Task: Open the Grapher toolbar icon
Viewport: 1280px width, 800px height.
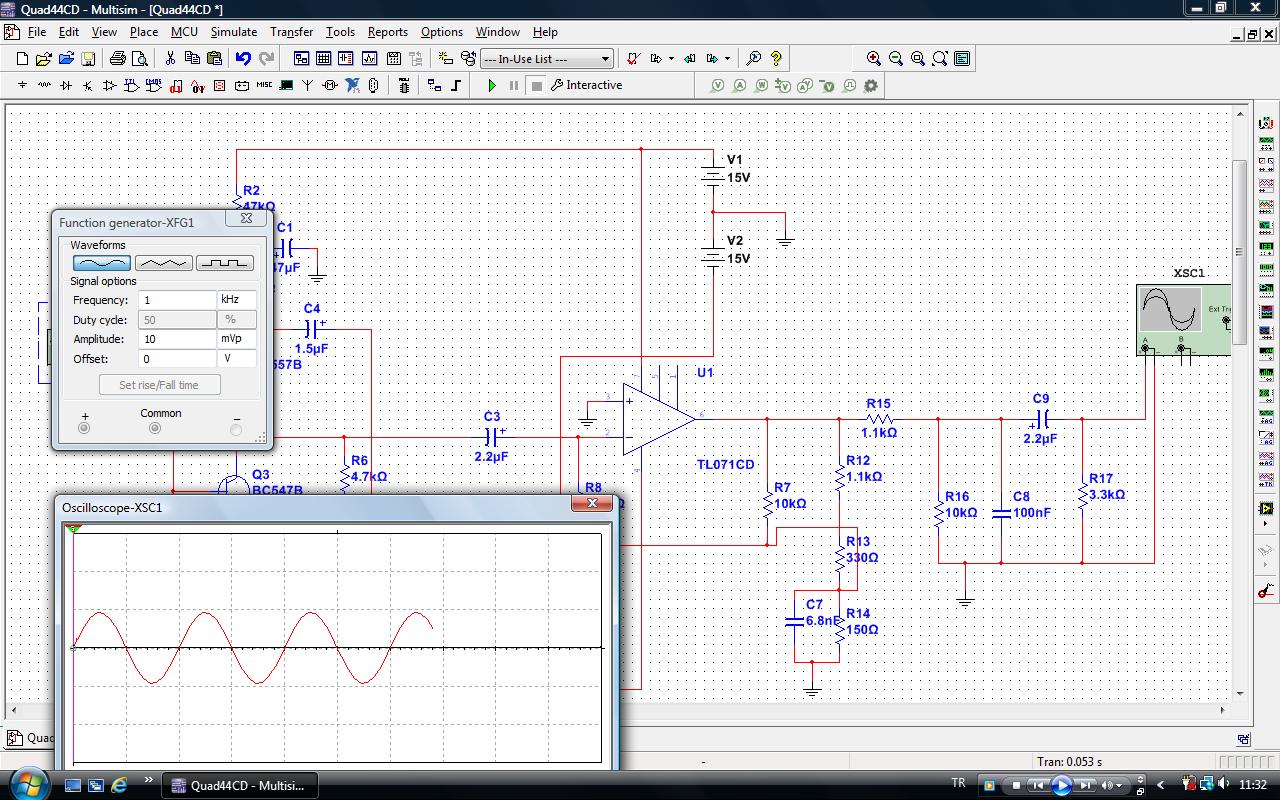Action: 370,59
